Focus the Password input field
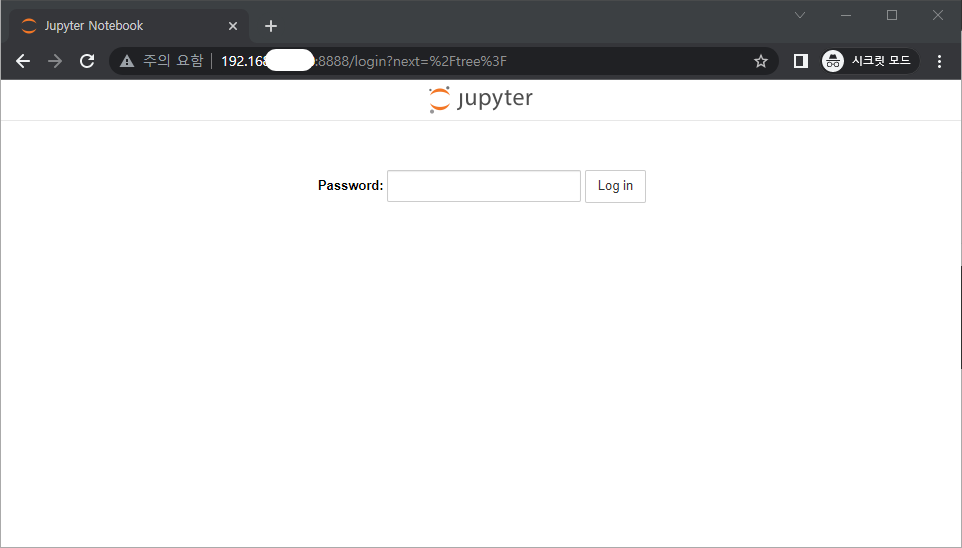The image size is (962, 548). pos(483,186)
